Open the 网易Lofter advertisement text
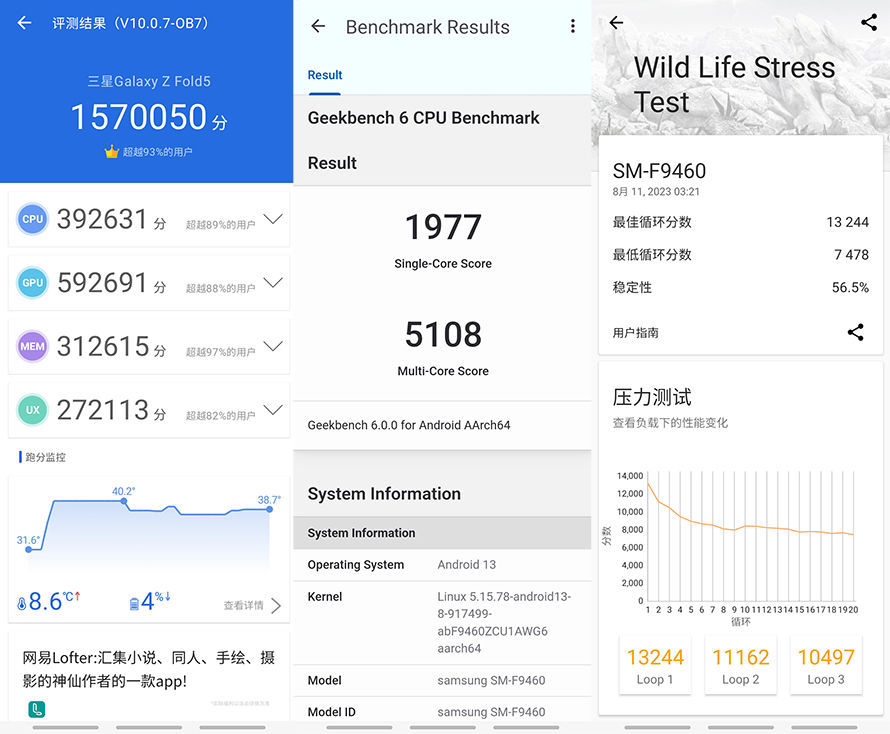The width and height of the screenshot is (890, 734). coord(149,669)
